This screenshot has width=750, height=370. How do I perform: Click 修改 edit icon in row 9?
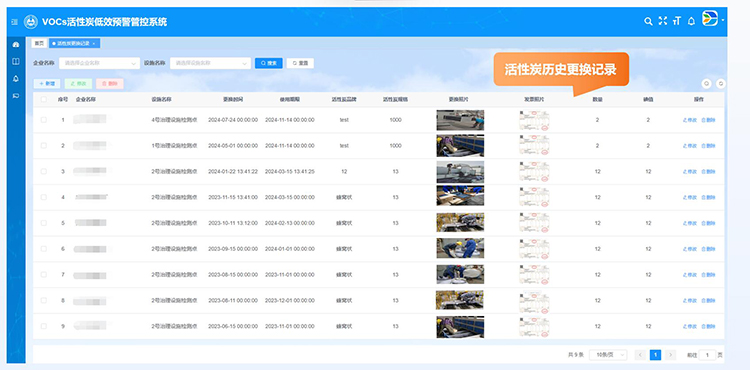pos(690,326)
